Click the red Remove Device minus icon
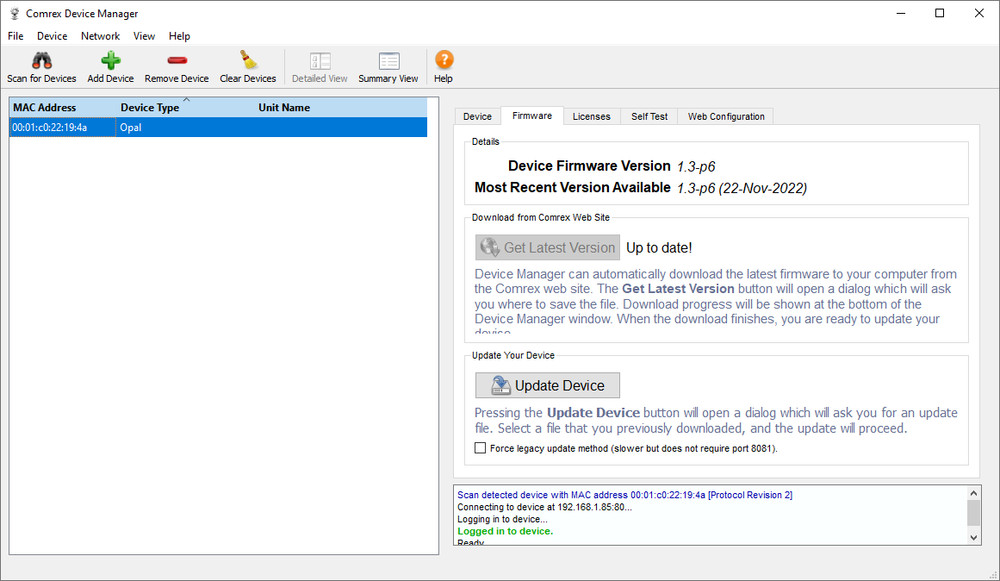1000x581 pixels. pos(177,61)
